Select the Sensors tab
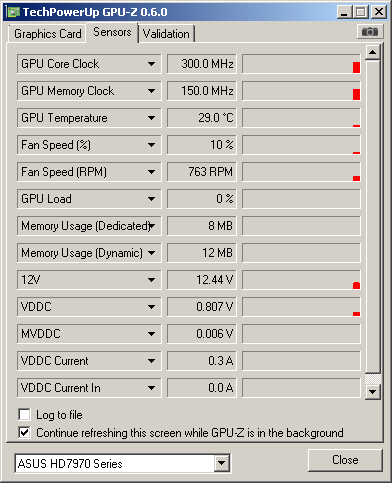The width and height of the screenshot is (392, 483). pos(112,32)
